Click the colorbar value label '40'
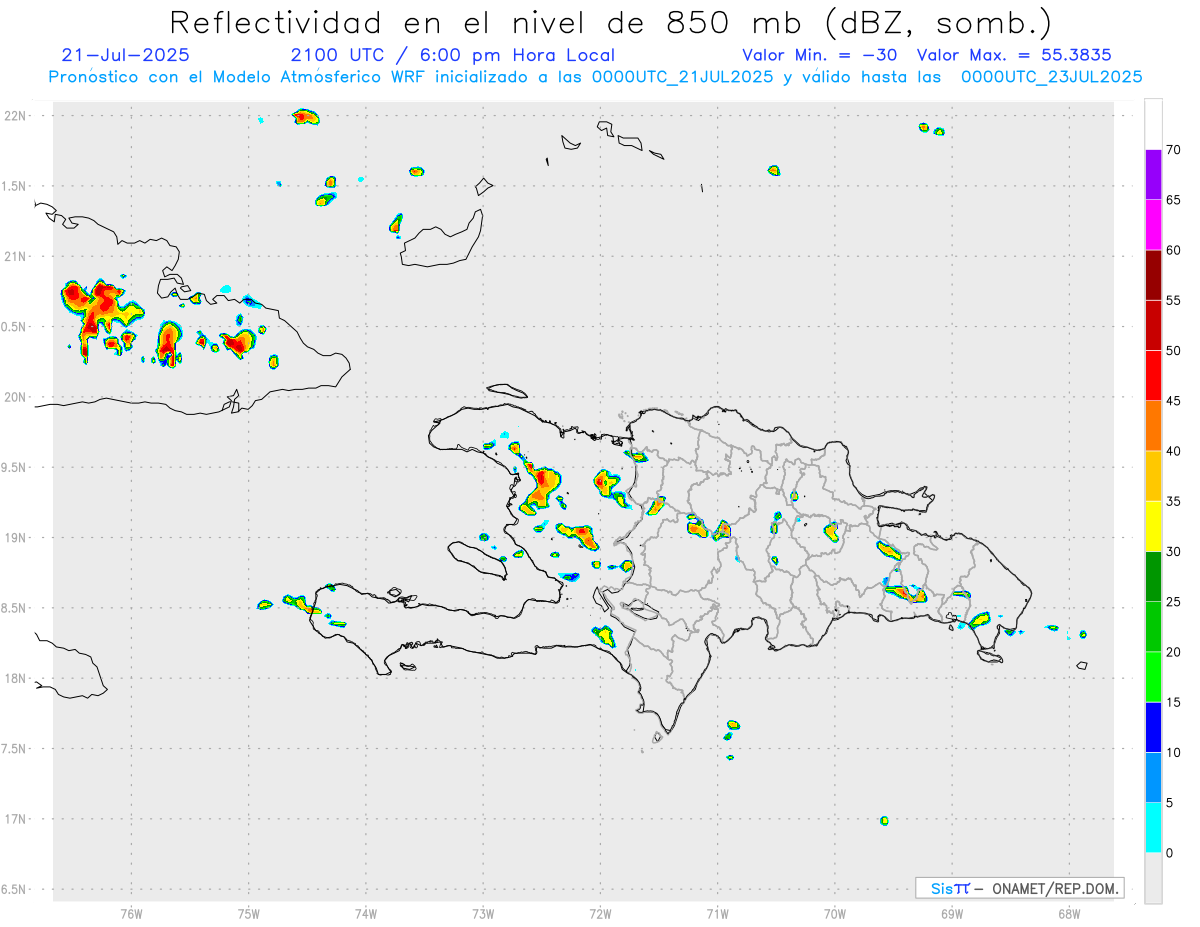1200x927 pixels. pyautogui.click(x=1174, y=451)
